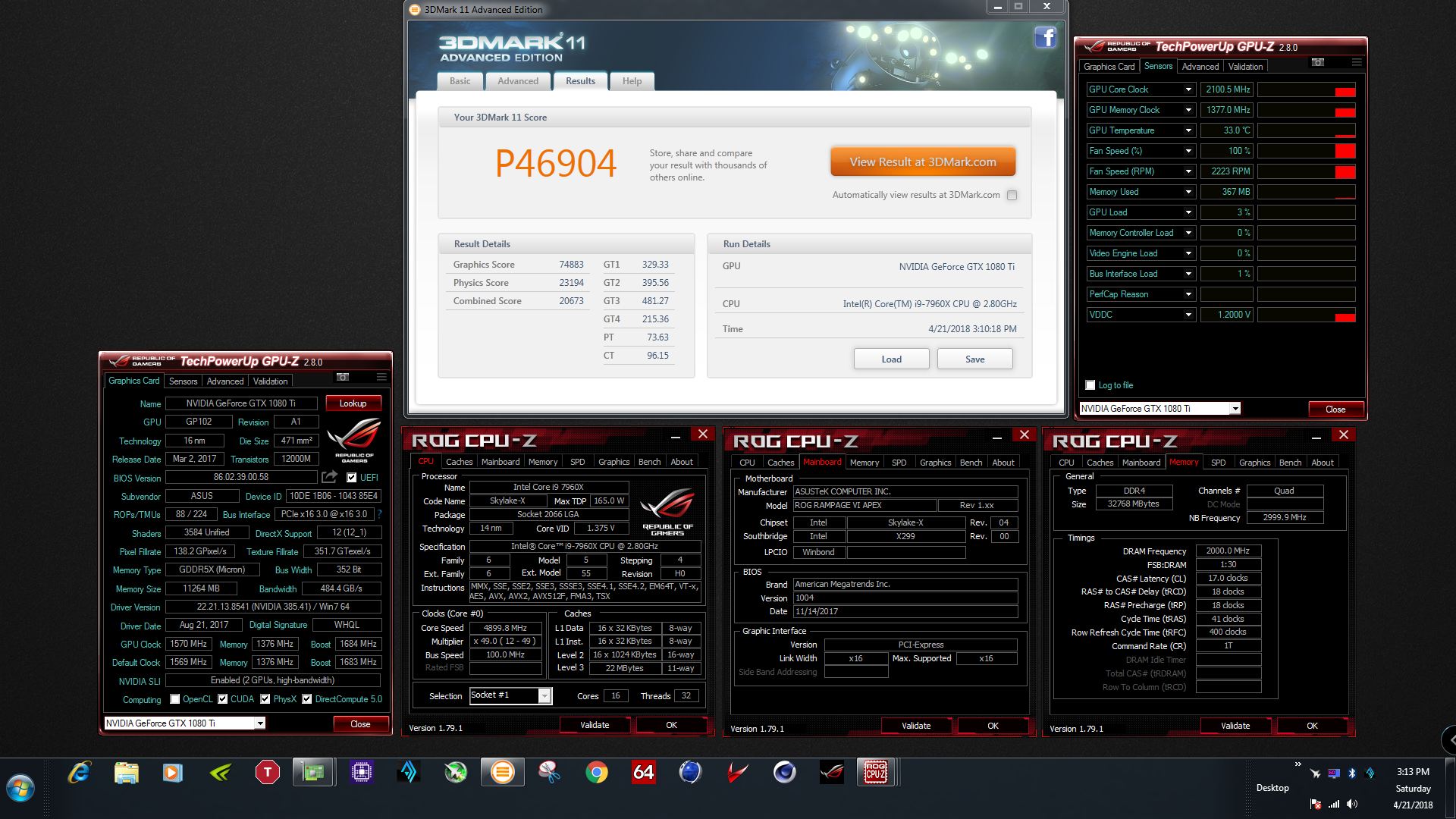Expand the GPU Core Clock sensor dropdown

point(1188,89)
